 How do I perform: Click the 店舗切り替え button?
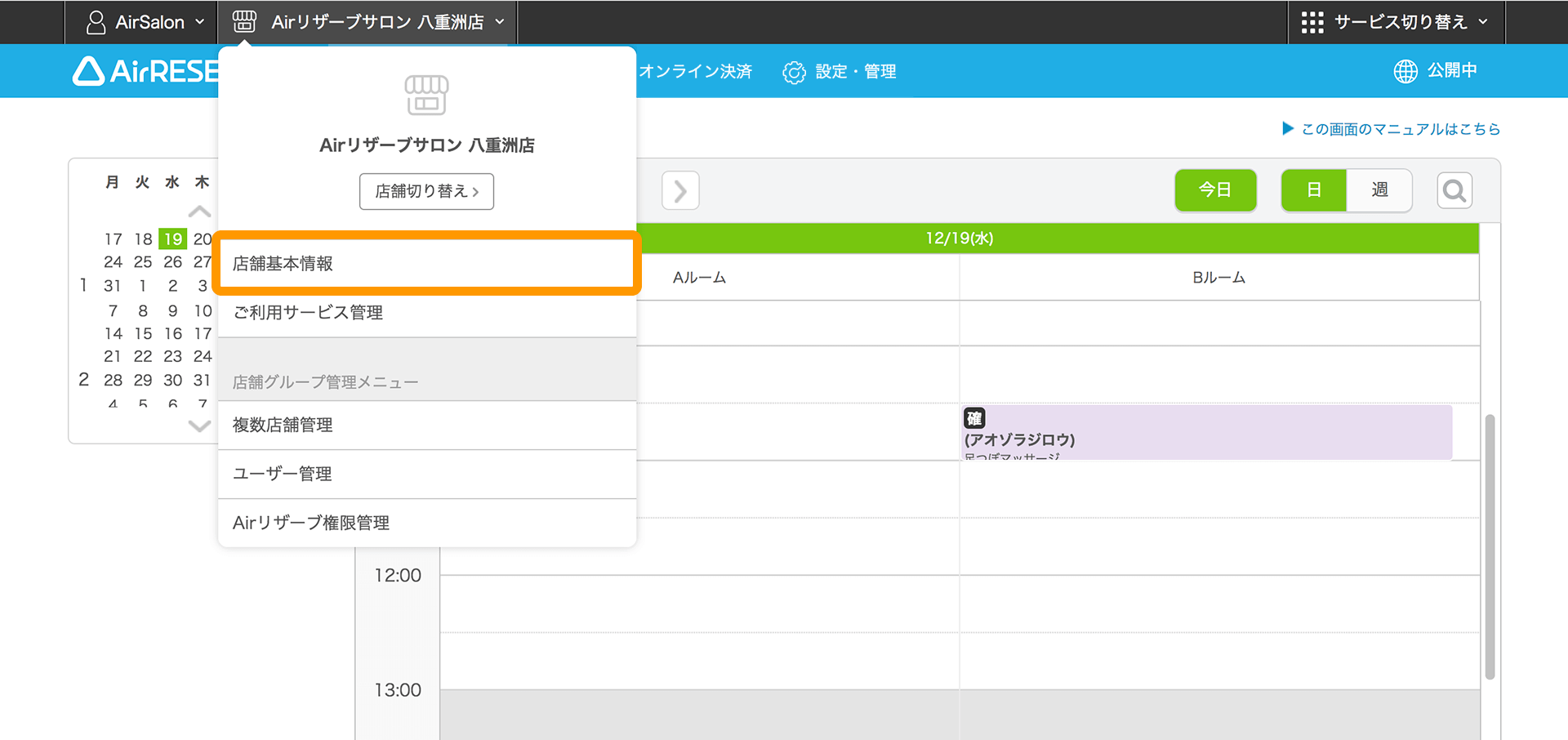click(x=426, y=191)
